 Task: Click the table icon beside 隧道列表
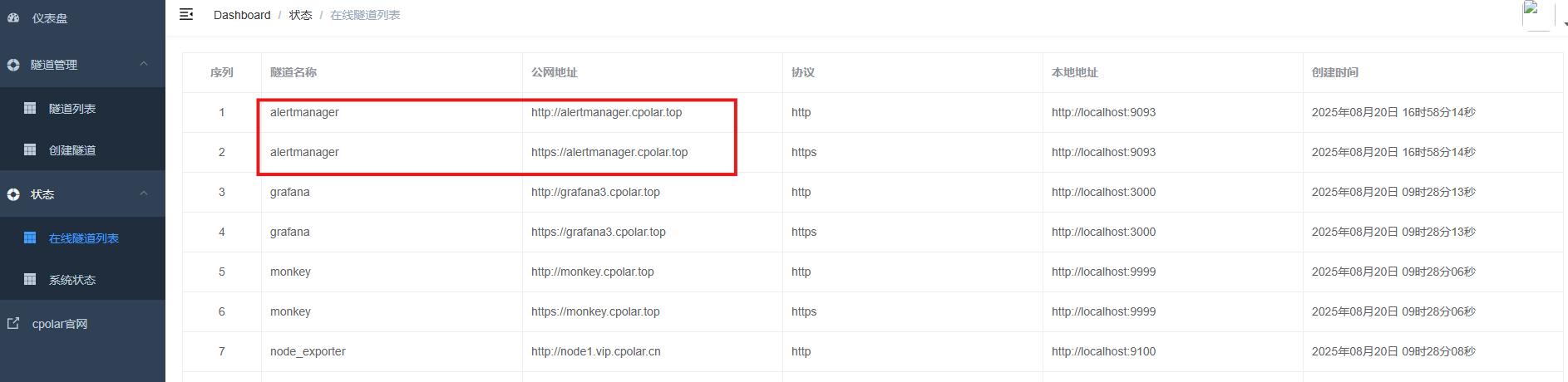[30, 108]
